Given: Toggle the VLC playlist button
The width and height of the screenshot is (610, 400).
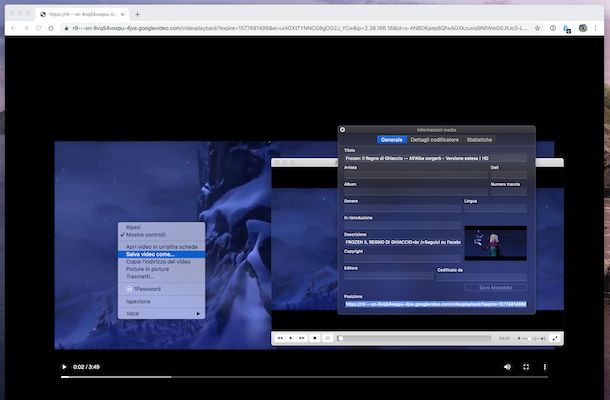Looking at the screenshot, I should [x=328, y=338].
